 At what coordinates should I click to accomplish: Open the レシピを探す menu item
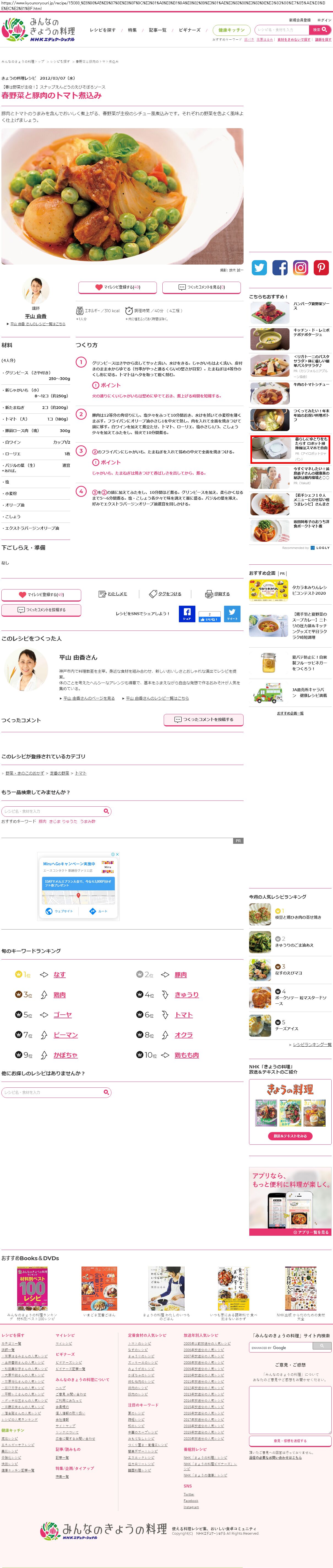103,30
